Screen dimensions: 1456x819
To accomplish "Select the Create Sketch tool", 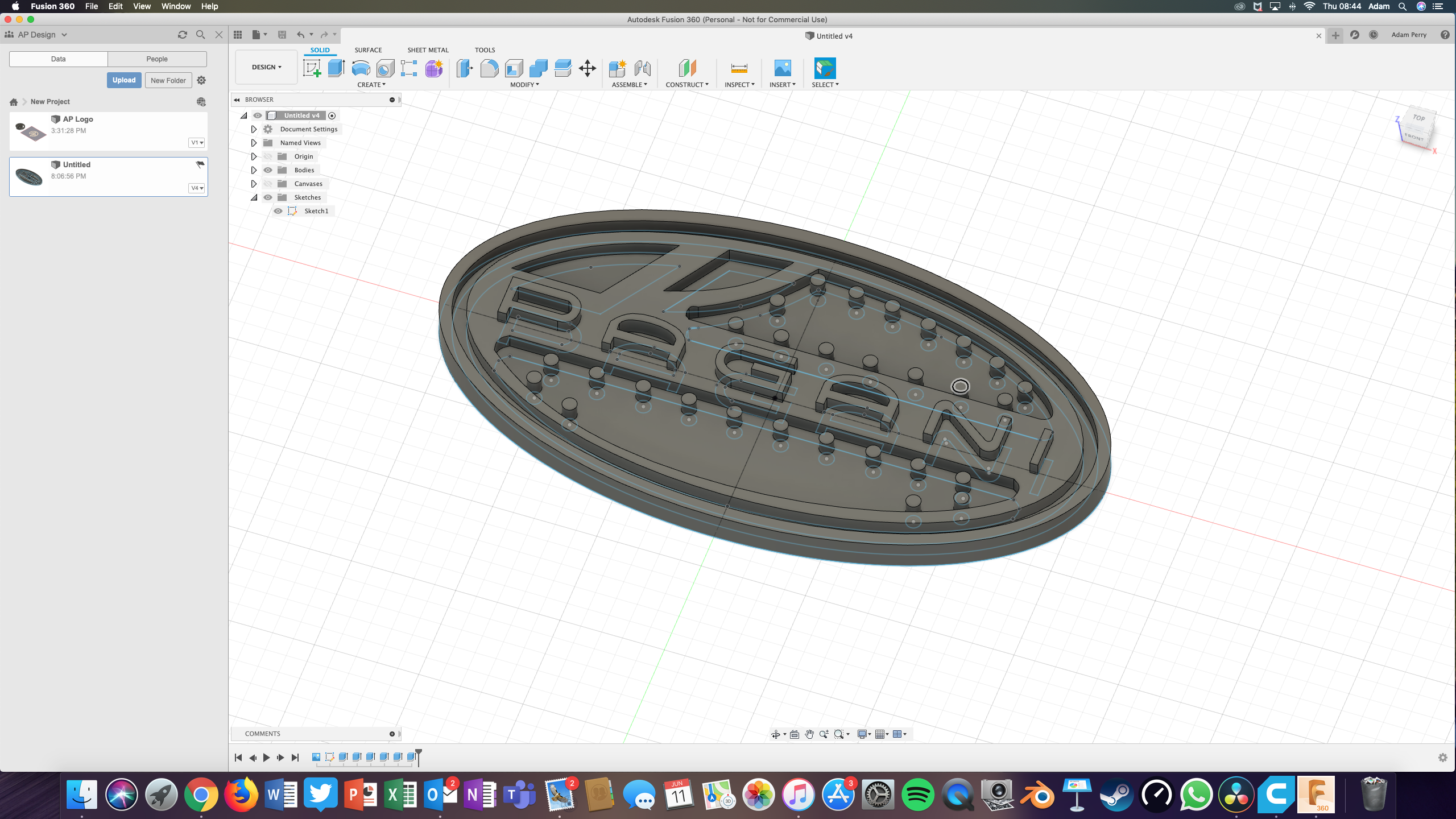I will (312, 68).
